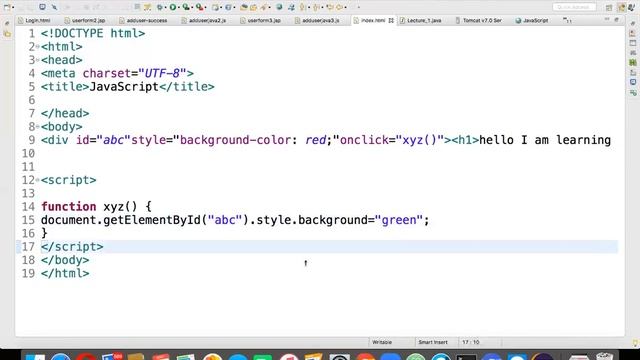
Task: Click the </html> closing tag on line 19
Action: click(65, 273)
